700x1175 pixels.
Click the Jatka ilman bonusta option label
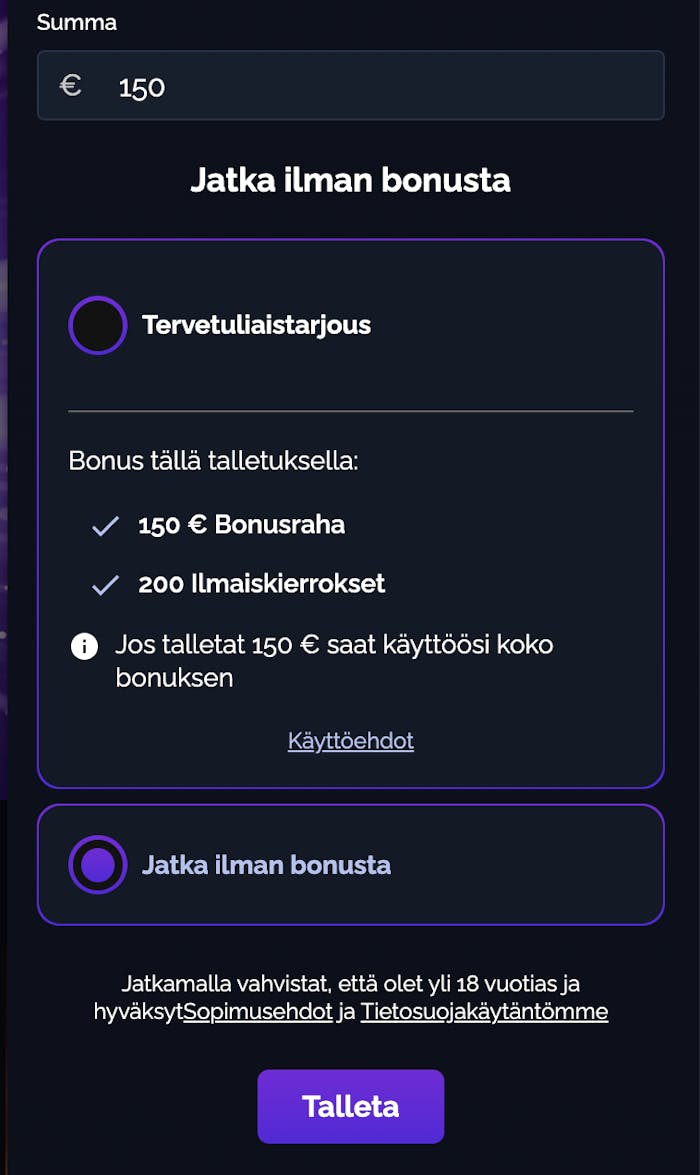tap(266, 865)
